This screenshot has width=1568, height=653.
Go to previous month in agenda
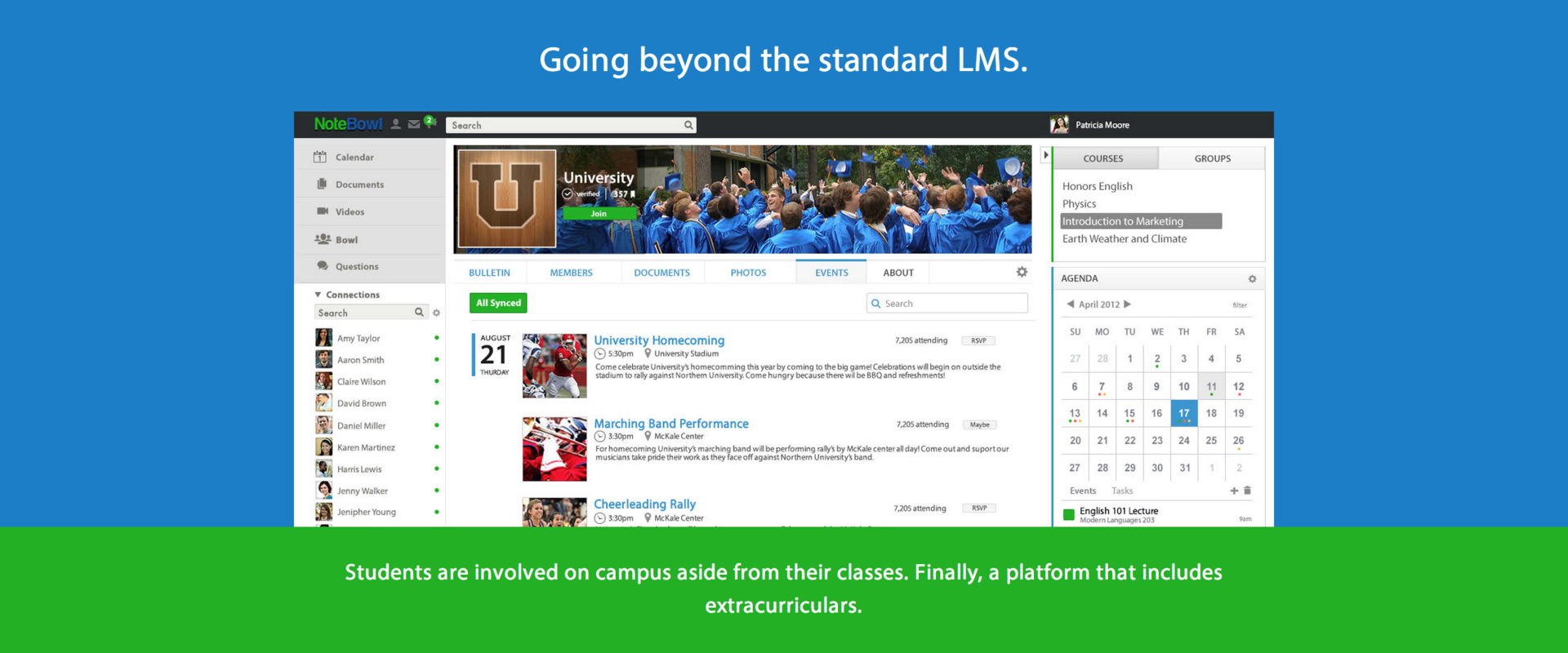1070,304
